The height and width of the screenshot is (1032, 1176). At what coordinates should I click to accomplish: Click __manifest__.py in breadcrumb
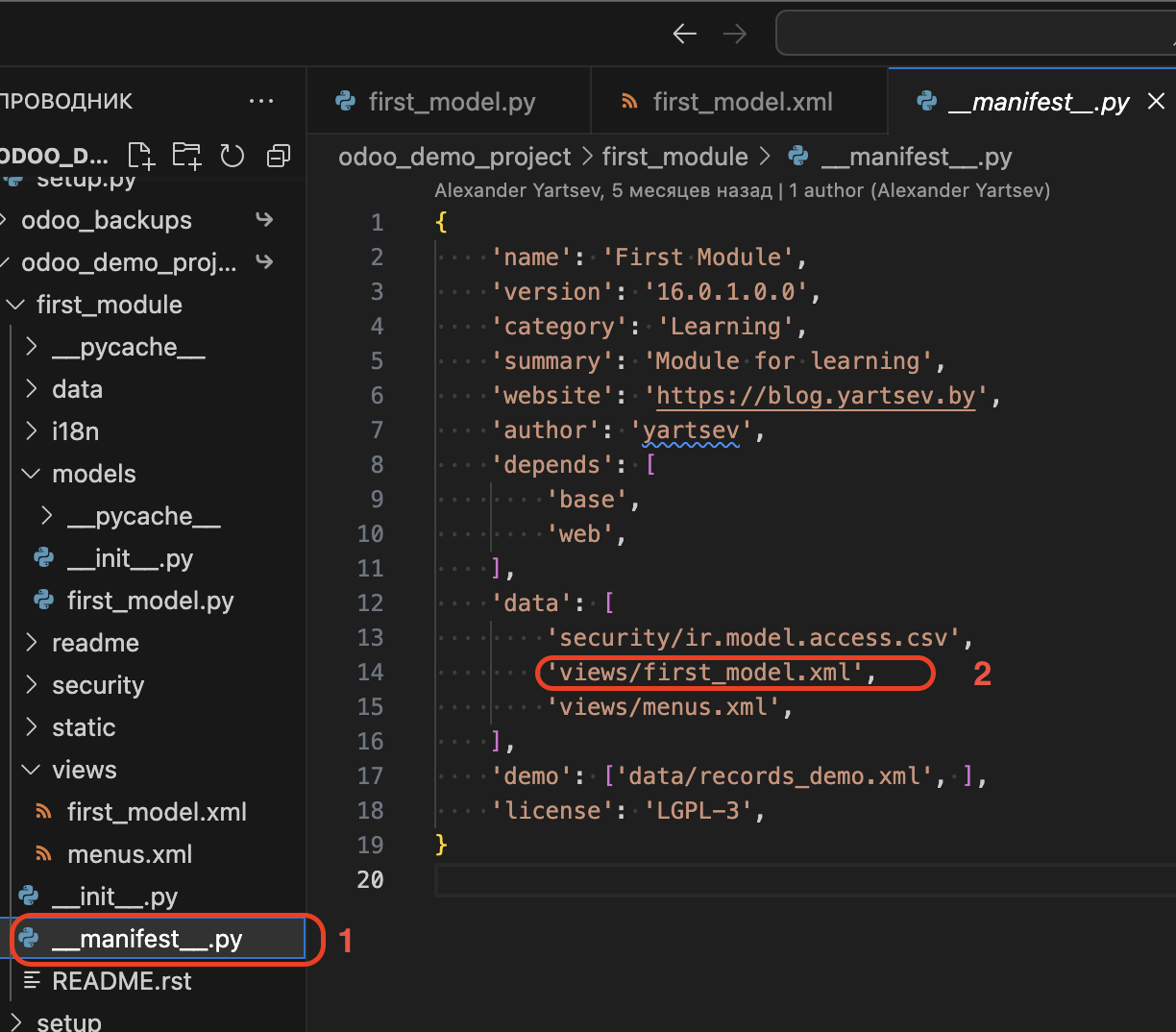click(x=917, y=157)
